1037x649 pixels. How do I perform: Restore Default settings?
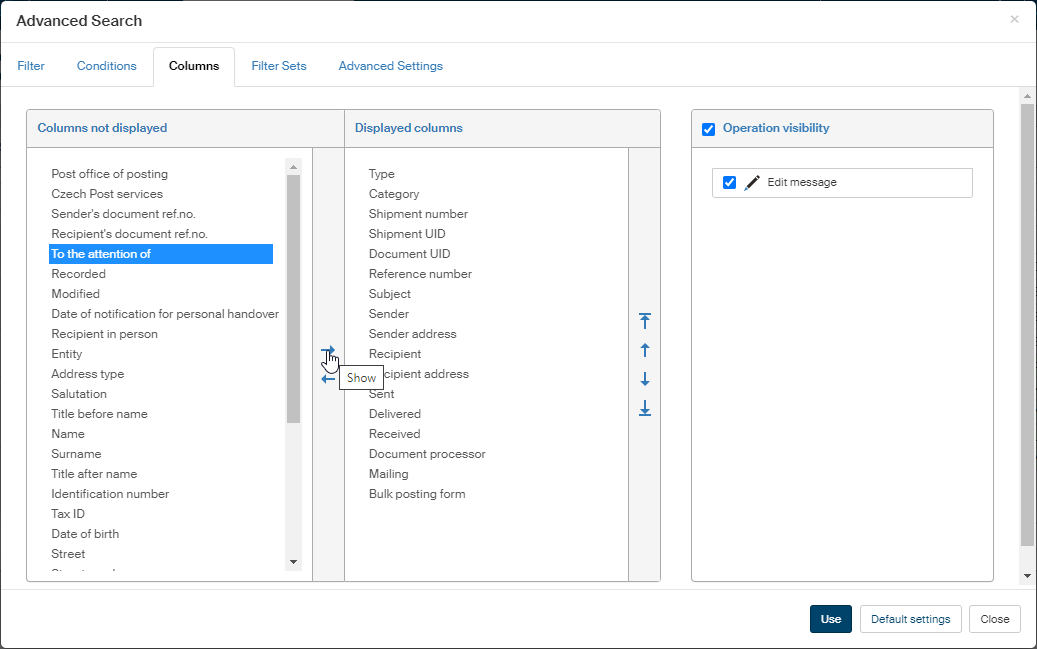click(910, 619)
